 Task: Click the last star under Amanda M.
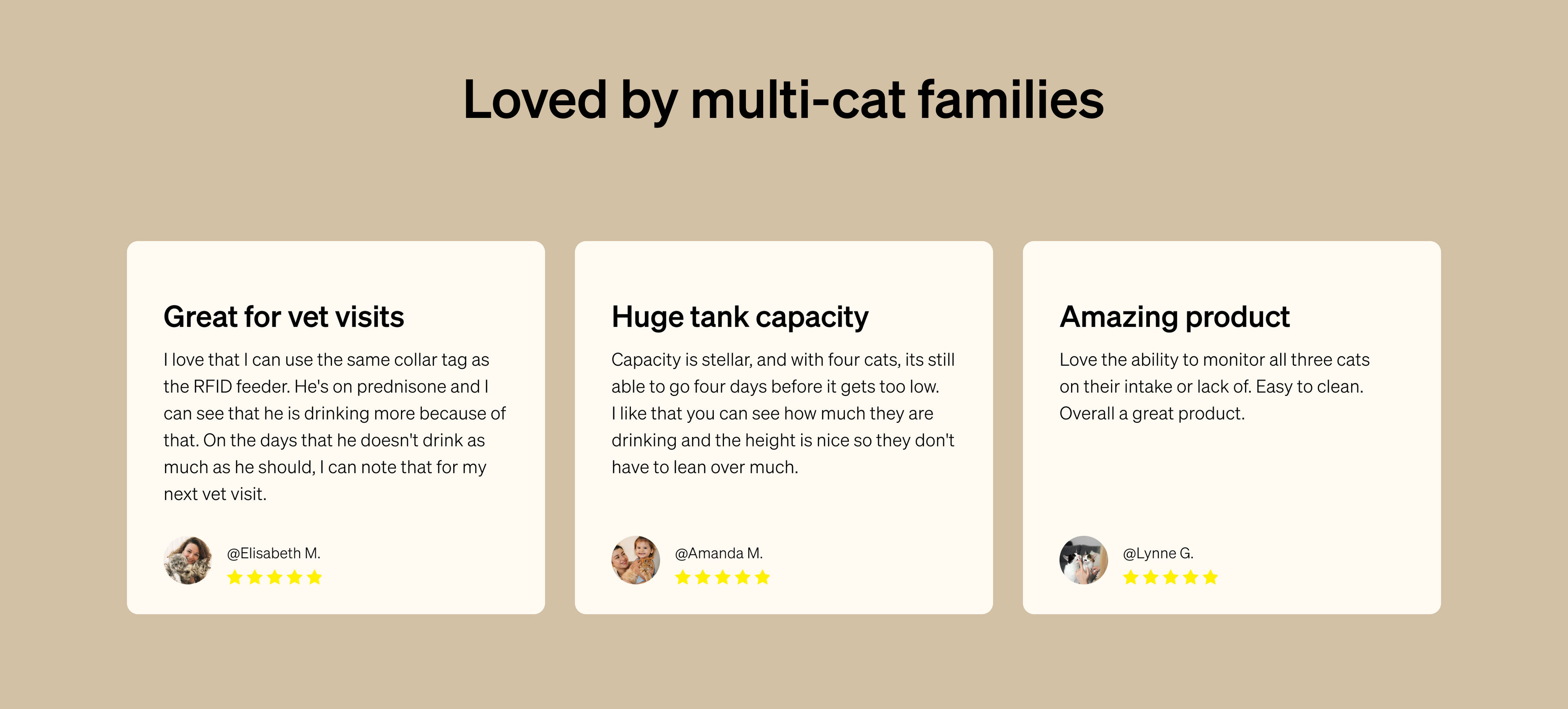[762, 578]
